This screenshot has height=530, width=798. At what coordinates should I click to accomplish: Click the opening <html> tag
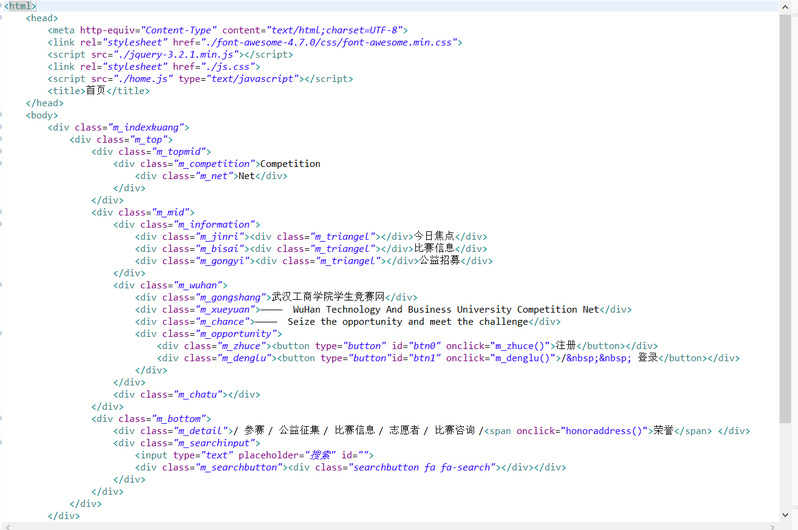coord(20,6)
